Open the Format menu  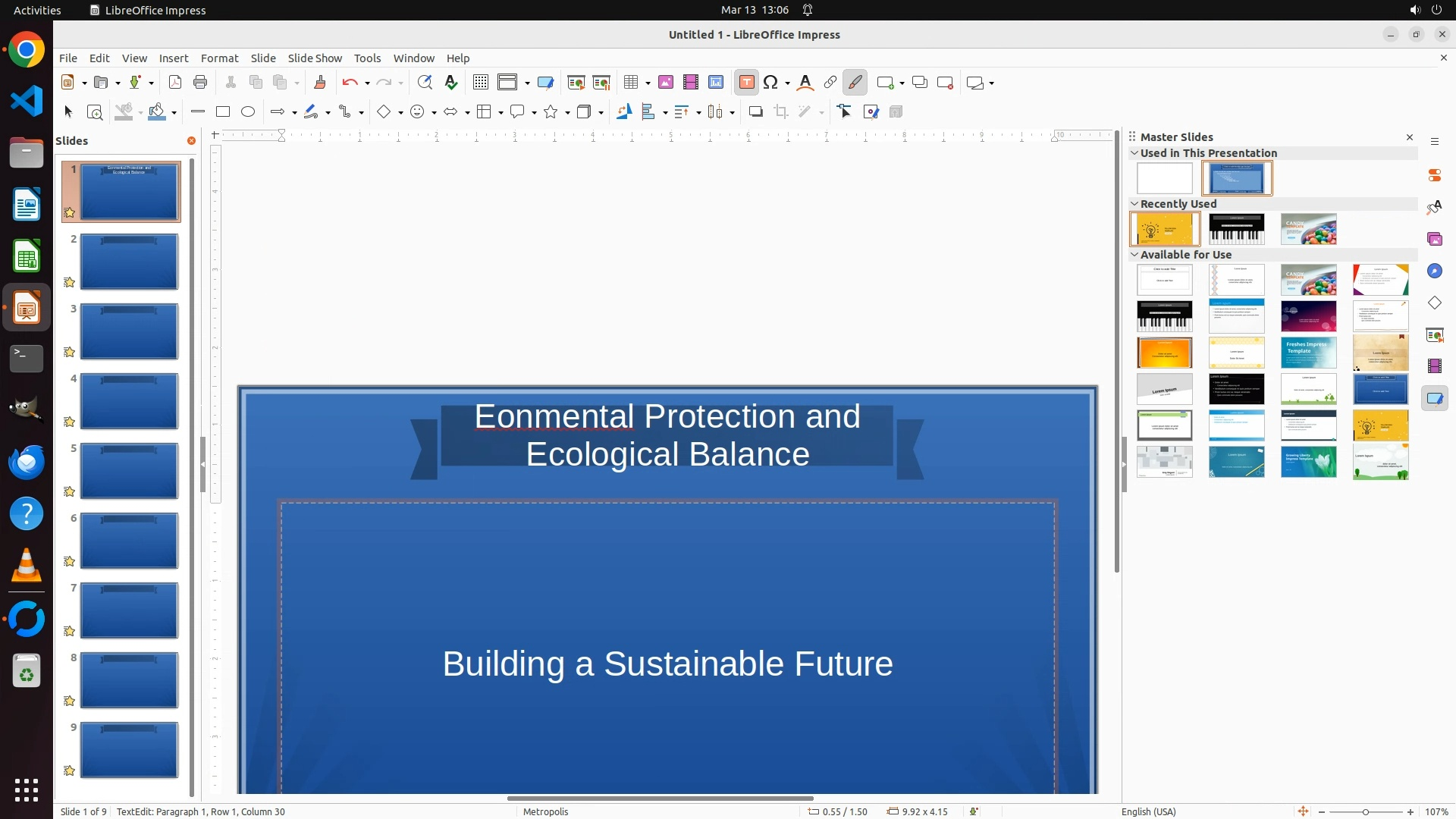click(x=219, y=58)
